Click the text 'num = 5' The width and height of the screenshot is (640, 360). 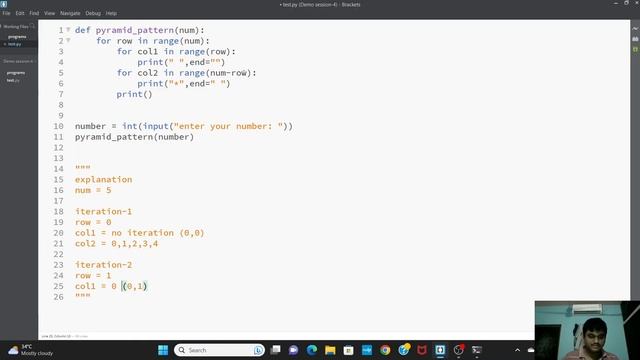(x=93, y=190)
